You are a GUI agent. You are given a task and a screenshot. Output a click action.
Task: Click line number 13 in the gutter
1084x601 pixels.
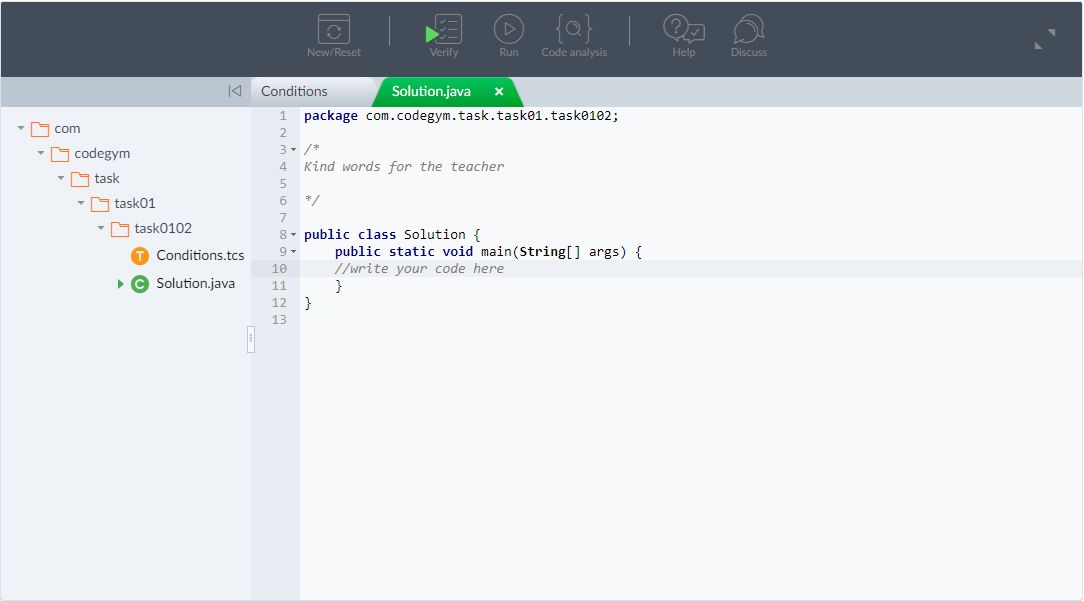point(279,320)
